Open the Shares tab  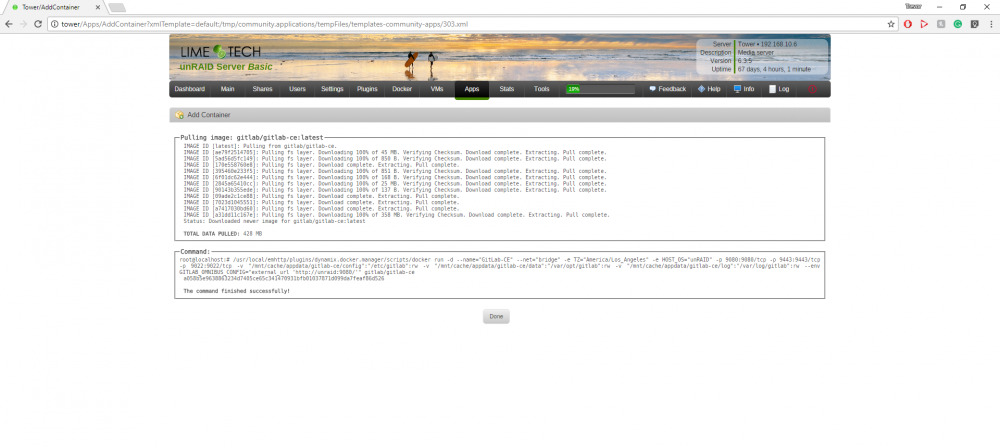tap(262, 89)
